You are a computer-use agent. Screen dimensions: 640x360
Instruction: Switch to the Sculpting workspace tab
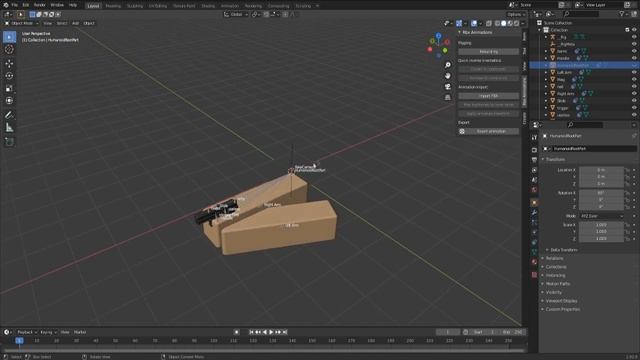pos(135,6)
